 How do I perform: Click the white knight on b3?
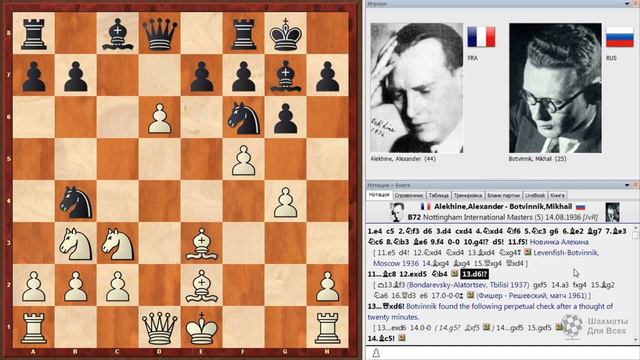(x=76, y=244)
